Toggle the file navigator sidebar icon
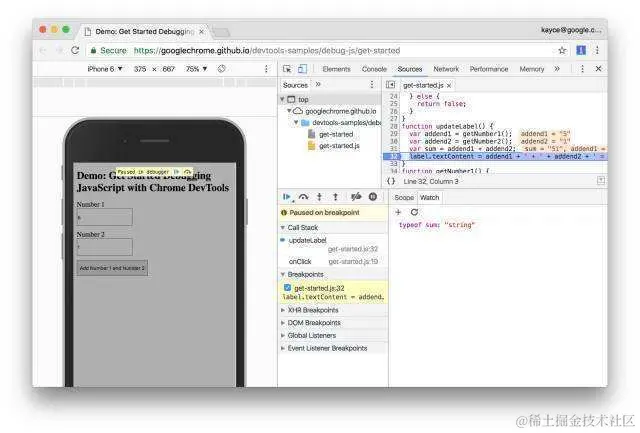Screen dimensions: 640x433 coord(391,85)
